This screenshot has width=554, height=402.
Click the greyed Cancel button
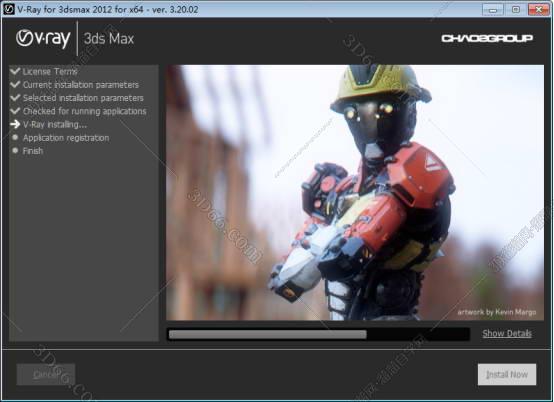click(46, 374)
